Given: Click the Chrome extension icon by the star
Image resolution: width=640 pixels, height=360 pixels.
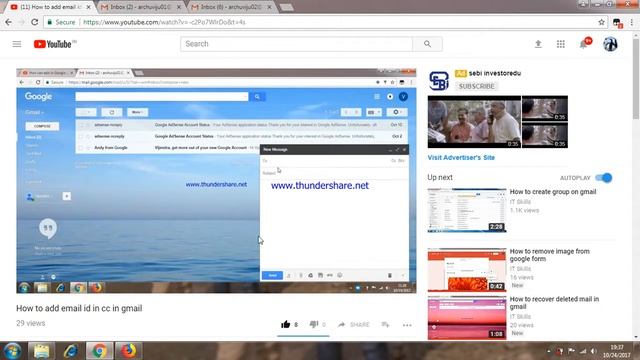Looking at the screenshot, I should click(x=617, y=23).
